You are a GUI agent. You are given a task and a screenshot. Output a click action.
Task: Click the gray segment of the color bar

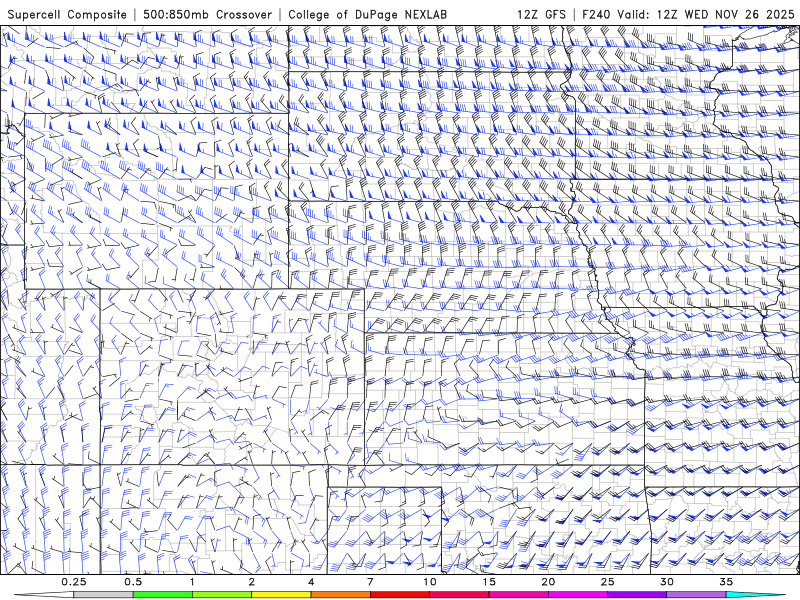(x=103, y=595)
